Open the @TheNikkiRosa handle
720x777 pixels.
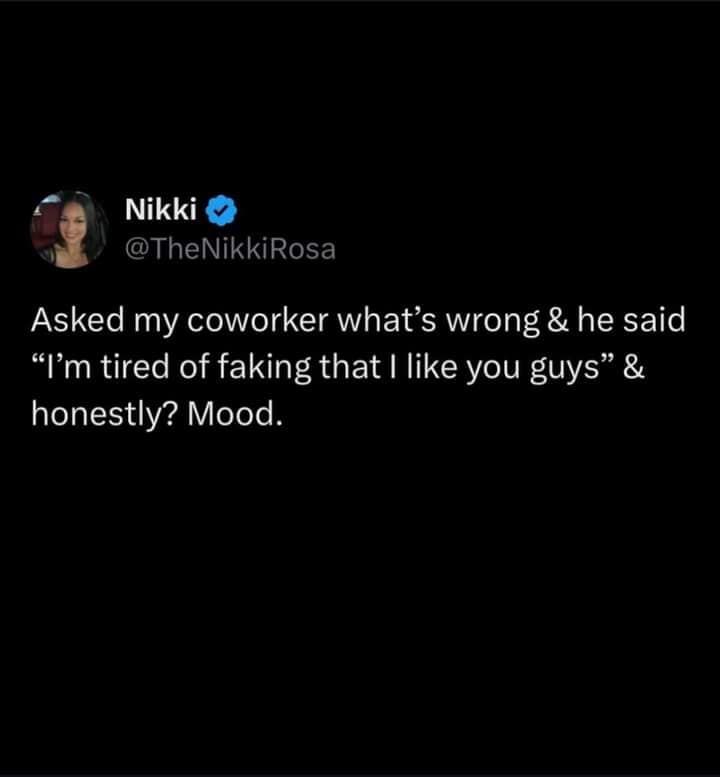230,249
